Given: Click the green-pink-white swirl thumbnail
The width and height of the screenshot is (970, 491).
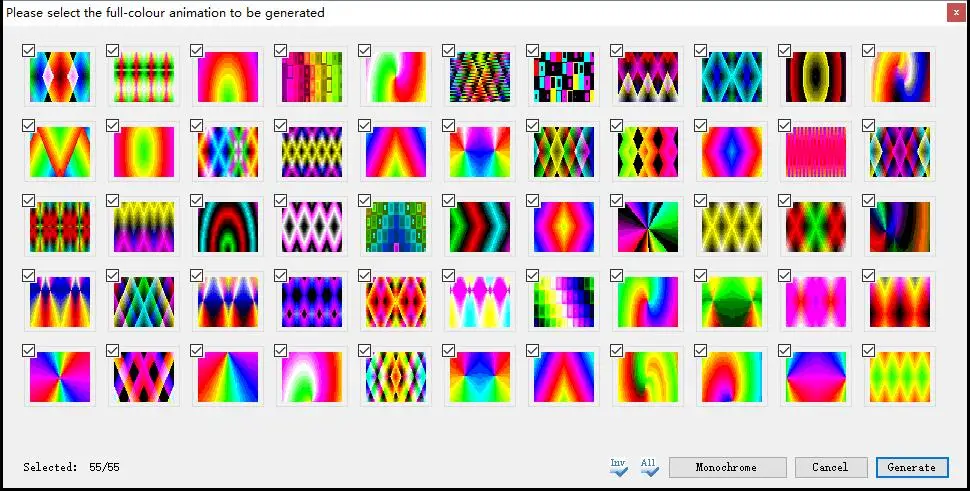Looking at the screenshot, I should 396,77.
